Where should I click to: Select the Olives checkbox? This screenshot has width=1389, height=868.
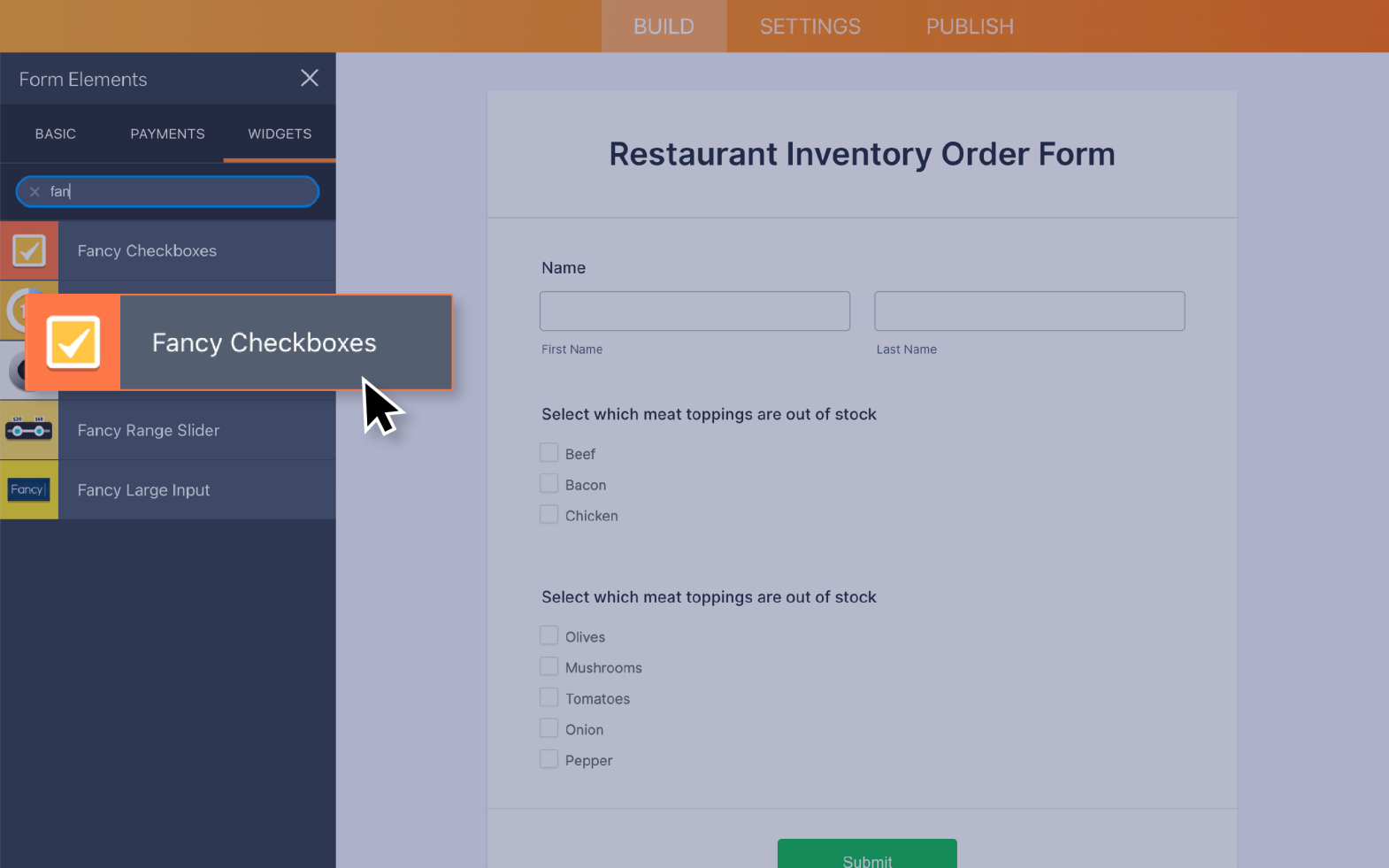(x=549, y=636)
